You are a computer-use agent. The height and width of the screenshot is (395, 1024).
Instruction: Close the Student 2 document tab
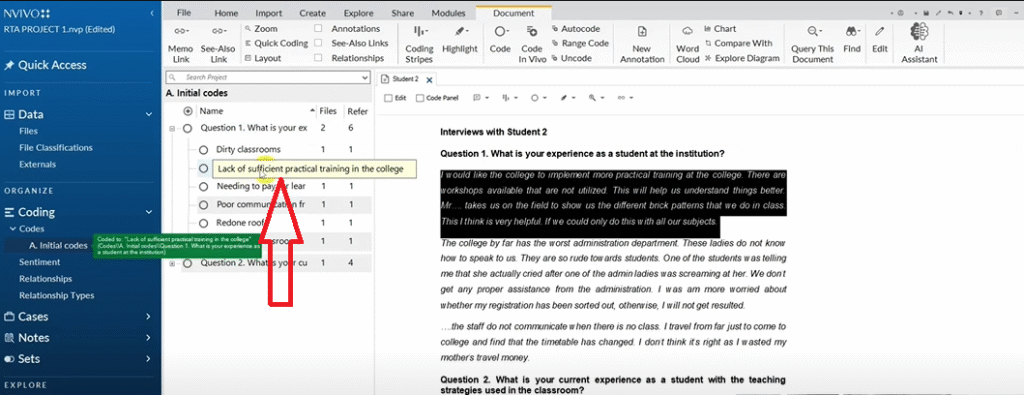[429, 80]
